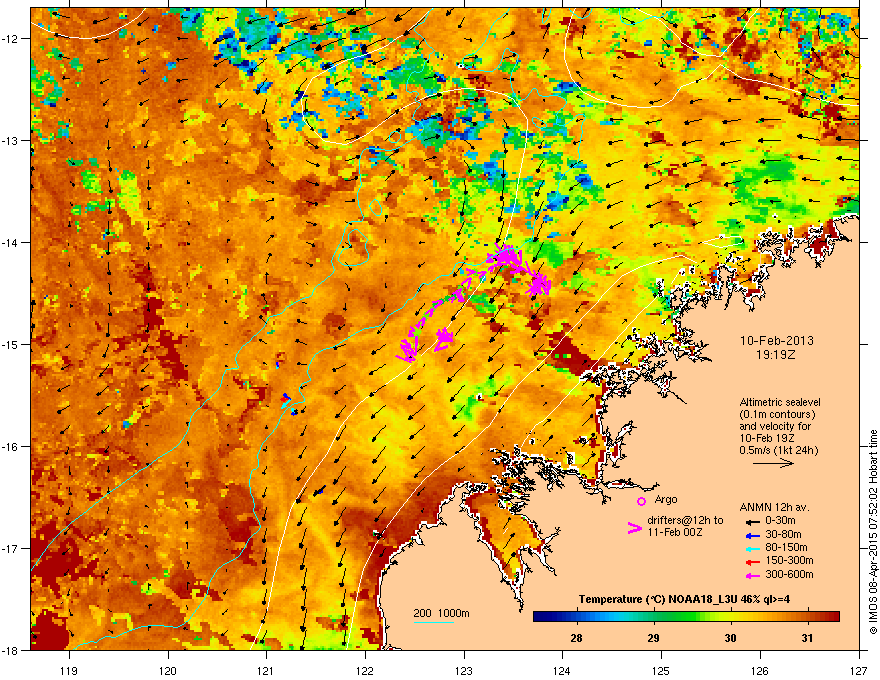Click the latitude axis label -12
Image resolution: width=880 pixels, height=680 pixels.
tap(10, 39)
